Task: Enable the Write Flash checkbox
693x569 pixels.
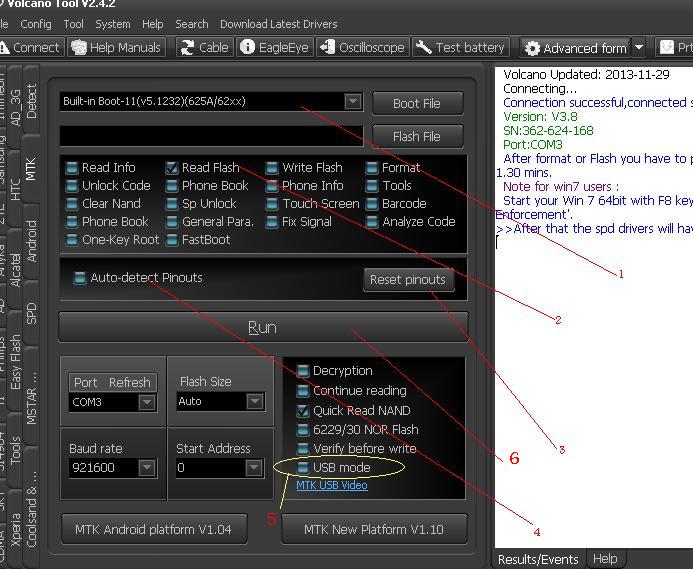Action: point(272,168)
